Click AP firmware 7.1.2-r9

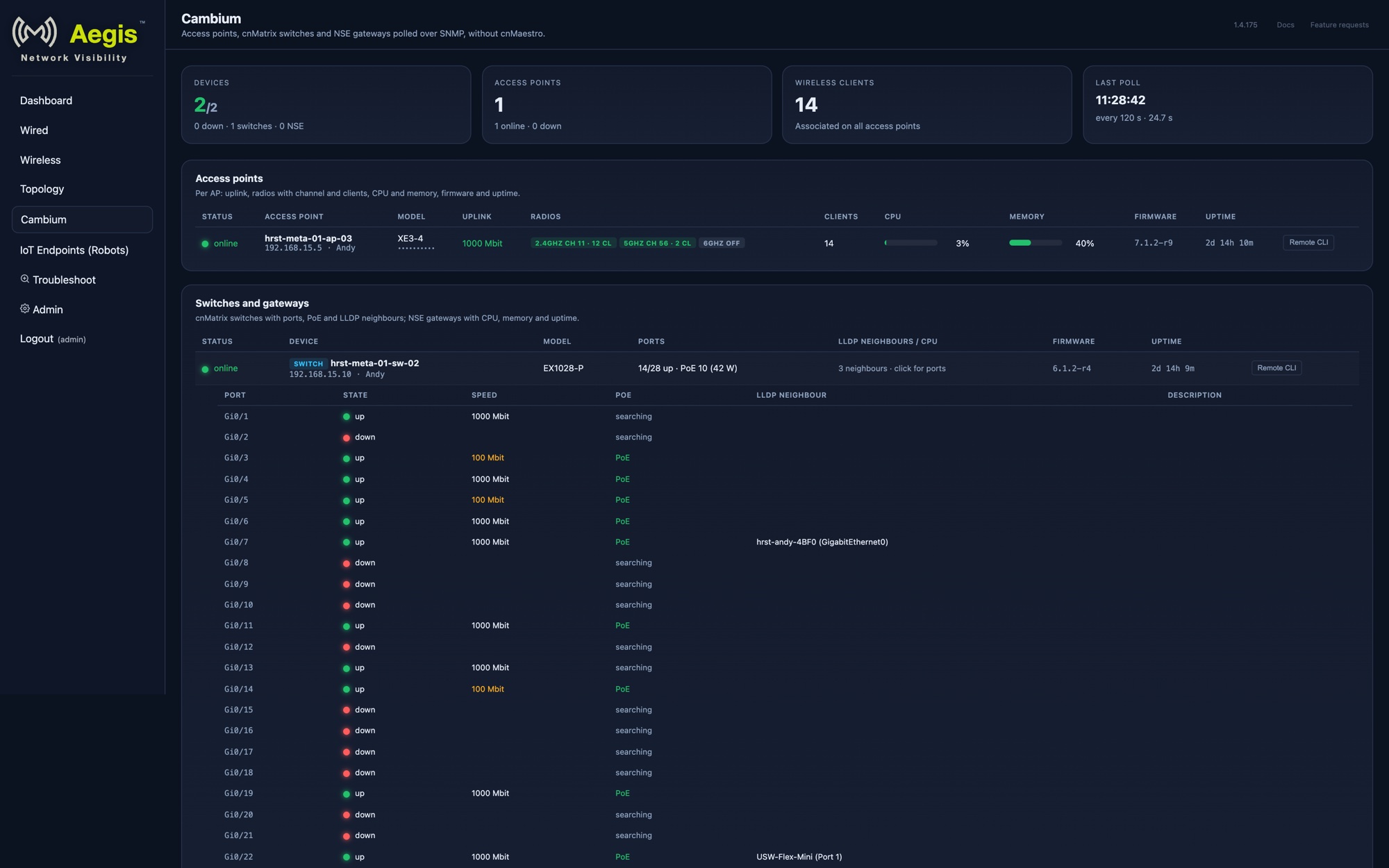[1153, 243]
